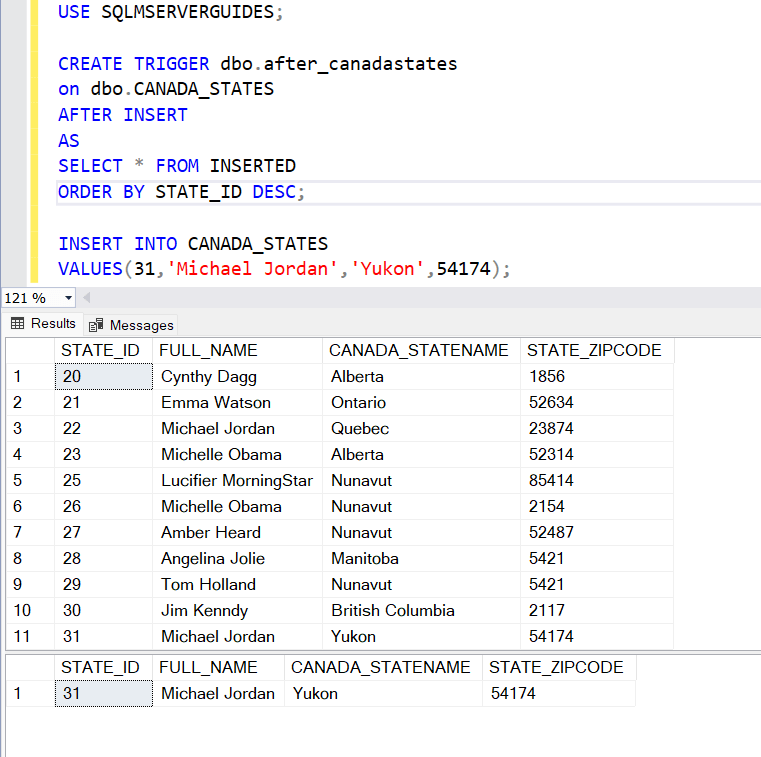Click the Results tab grid icon
Viewport: 761px width, 757px height.
(x=17, y=324)
